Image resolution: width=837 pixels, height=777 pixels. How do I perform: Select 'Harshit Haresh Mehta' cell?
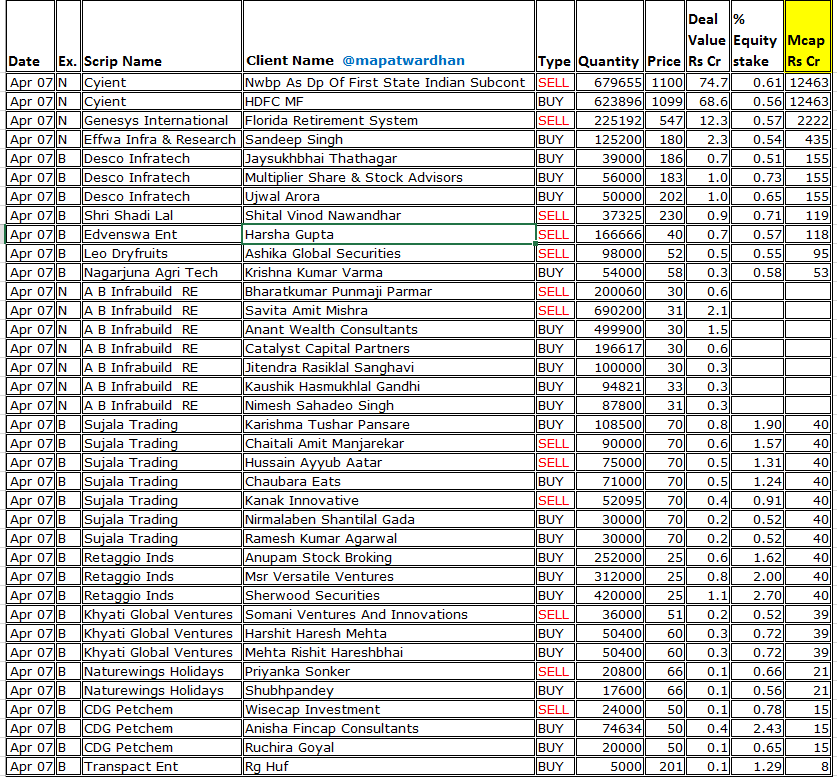click(389, 633)
